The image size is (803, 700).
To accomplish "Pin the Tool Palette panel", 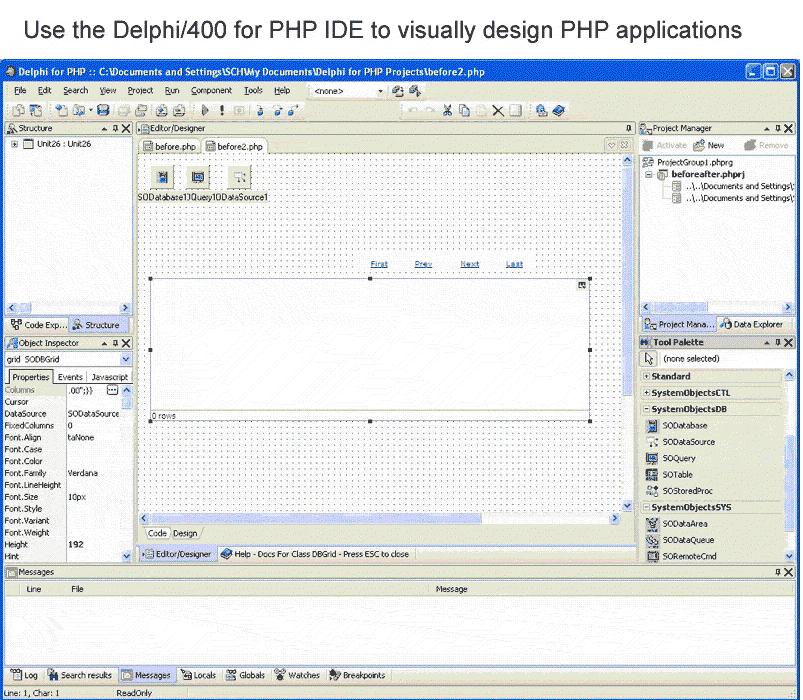I will (778, 342).
